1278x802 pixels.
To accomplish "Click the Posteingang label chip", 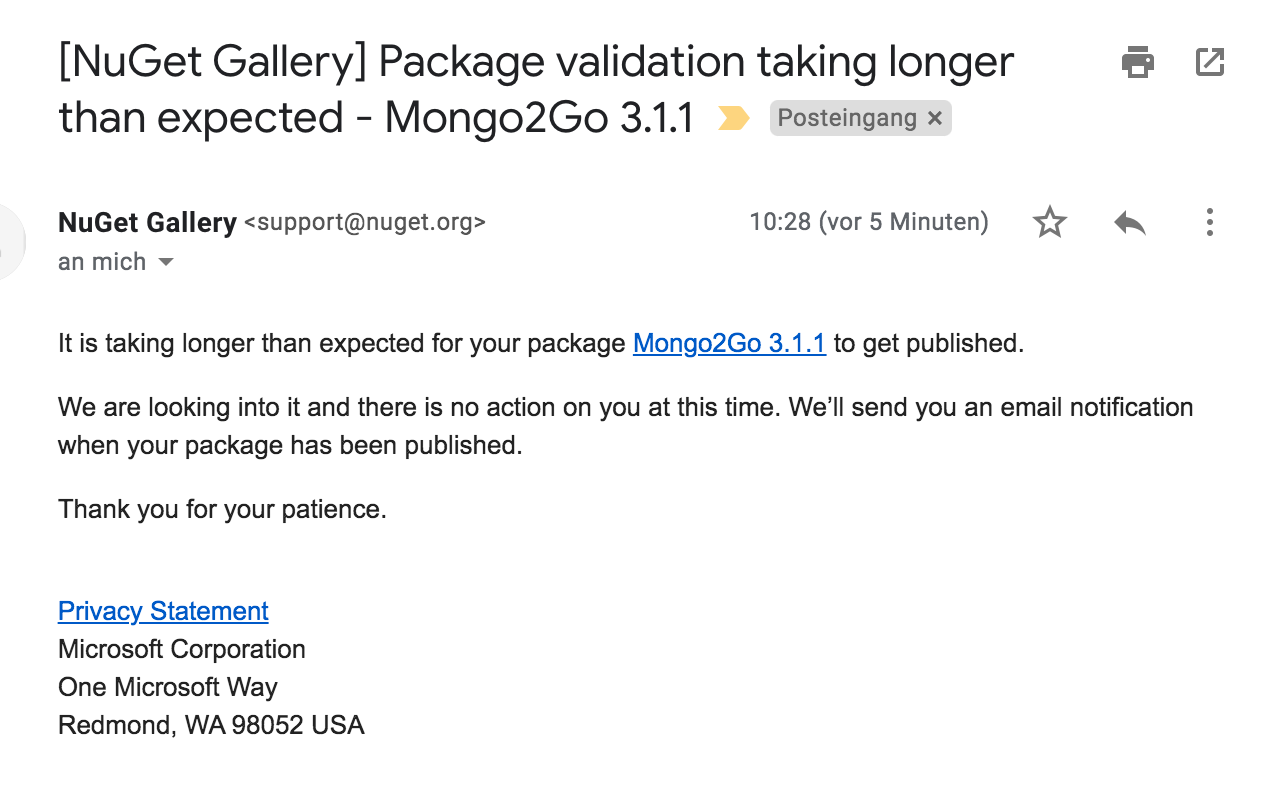I will tap(847, 118).
